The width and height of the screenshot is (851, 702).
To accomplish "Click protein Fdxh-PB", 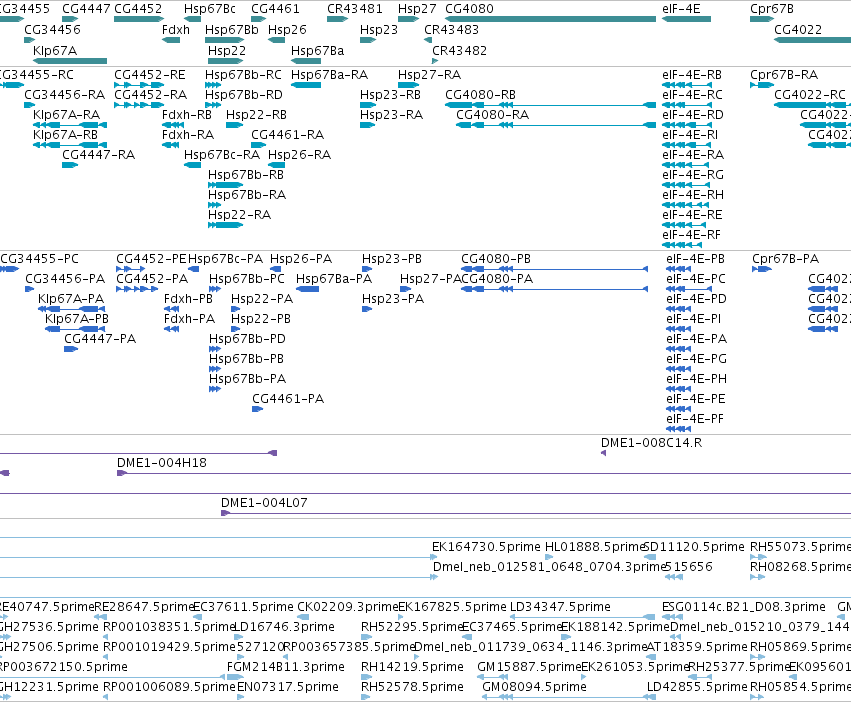I will (188, 299).
